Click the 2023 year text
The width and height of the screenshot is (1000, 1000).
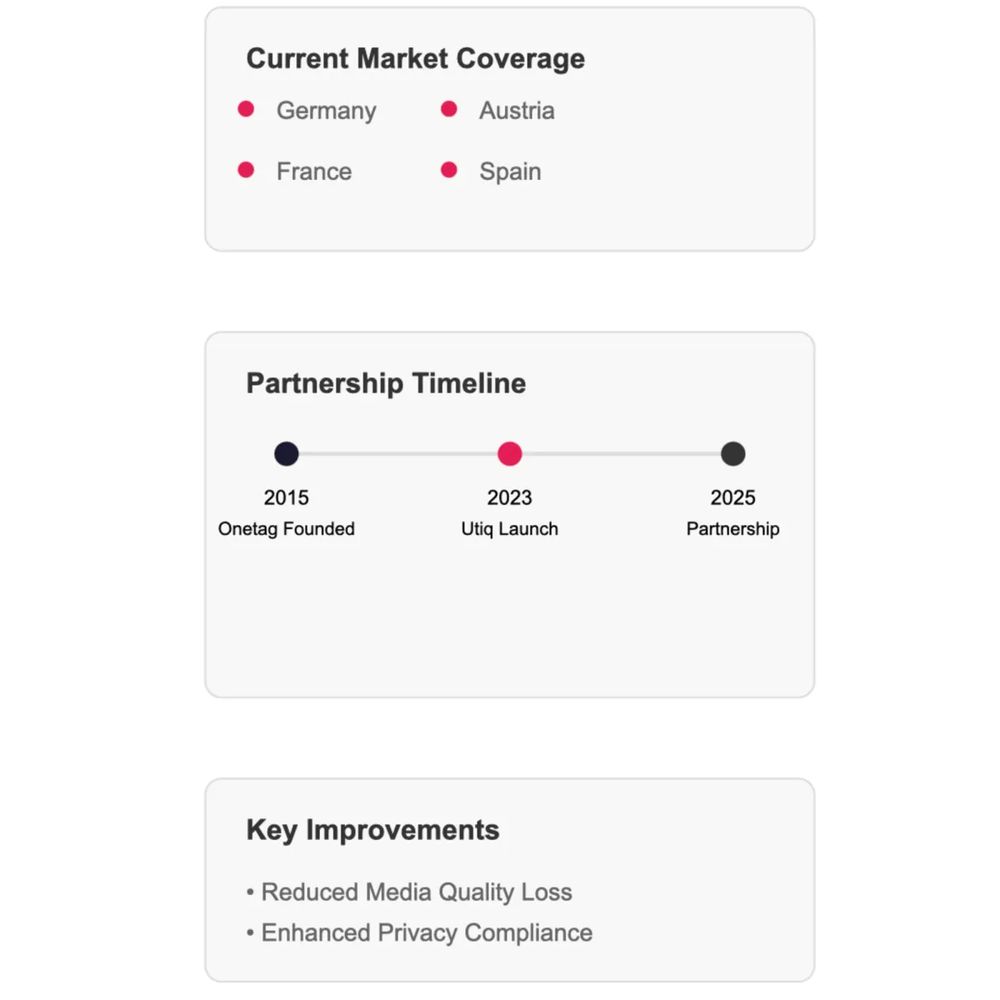coord(510,497)
